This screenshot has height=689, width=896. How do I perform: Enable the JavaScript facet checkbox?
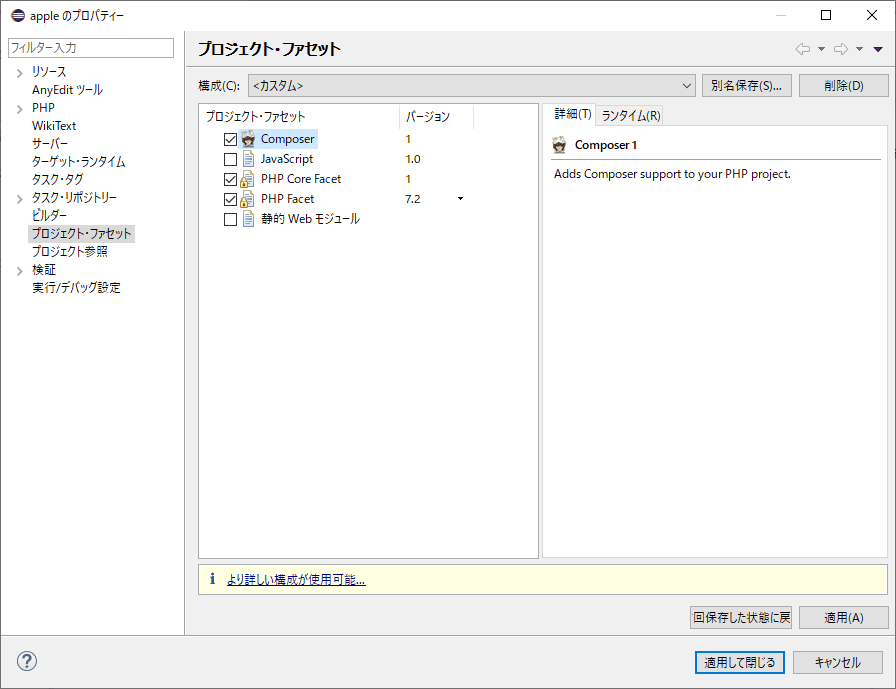click(x=231, y=160)
